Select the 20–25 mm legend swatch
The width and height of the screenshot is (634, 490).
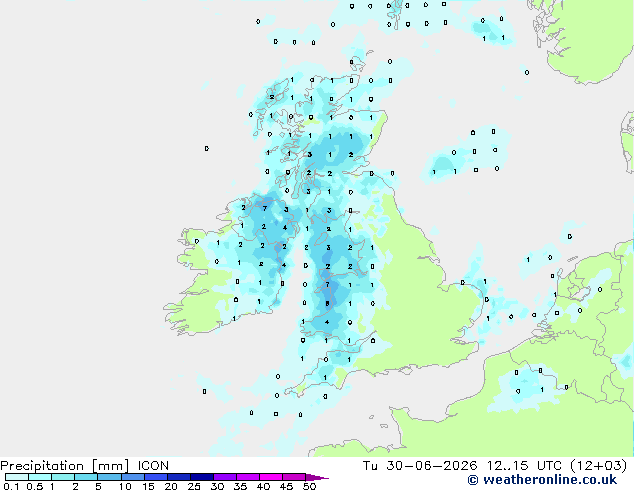pos(179,477)
